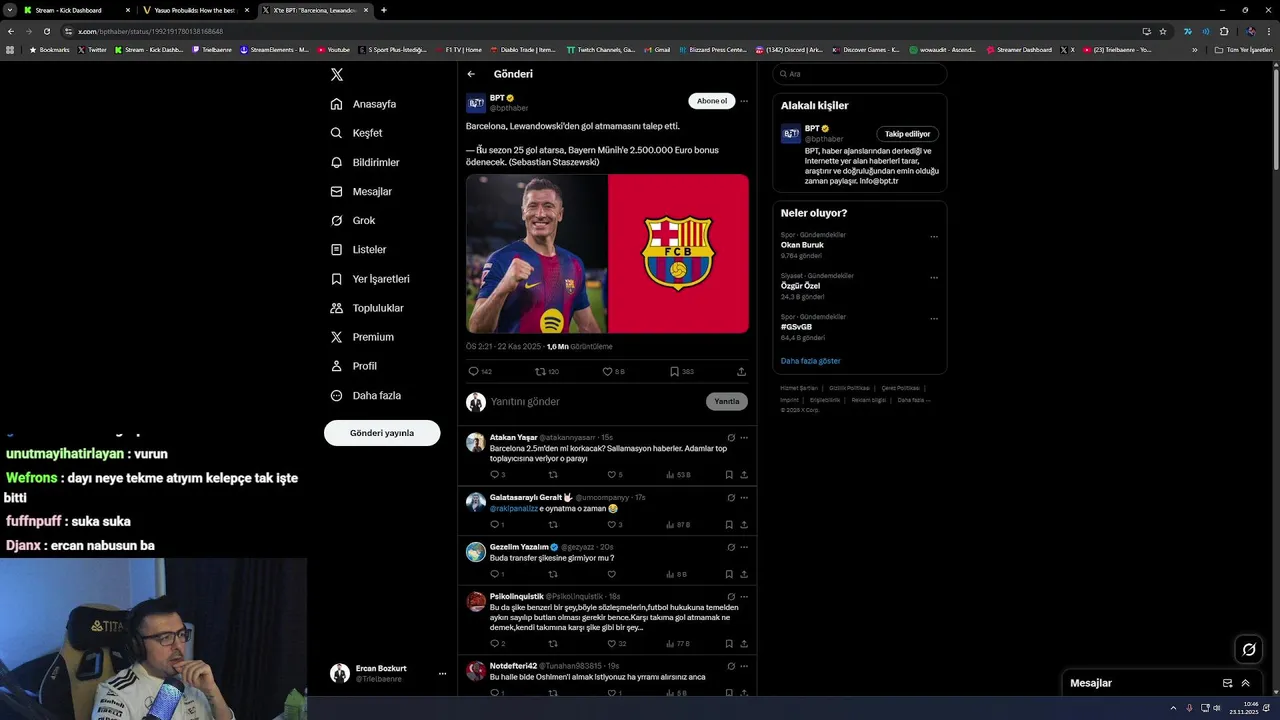Viewport: 1280px width, 720px height.
Task: Open Bildirimler notifications
Action: pyautogui.click(x=365, y=162)
